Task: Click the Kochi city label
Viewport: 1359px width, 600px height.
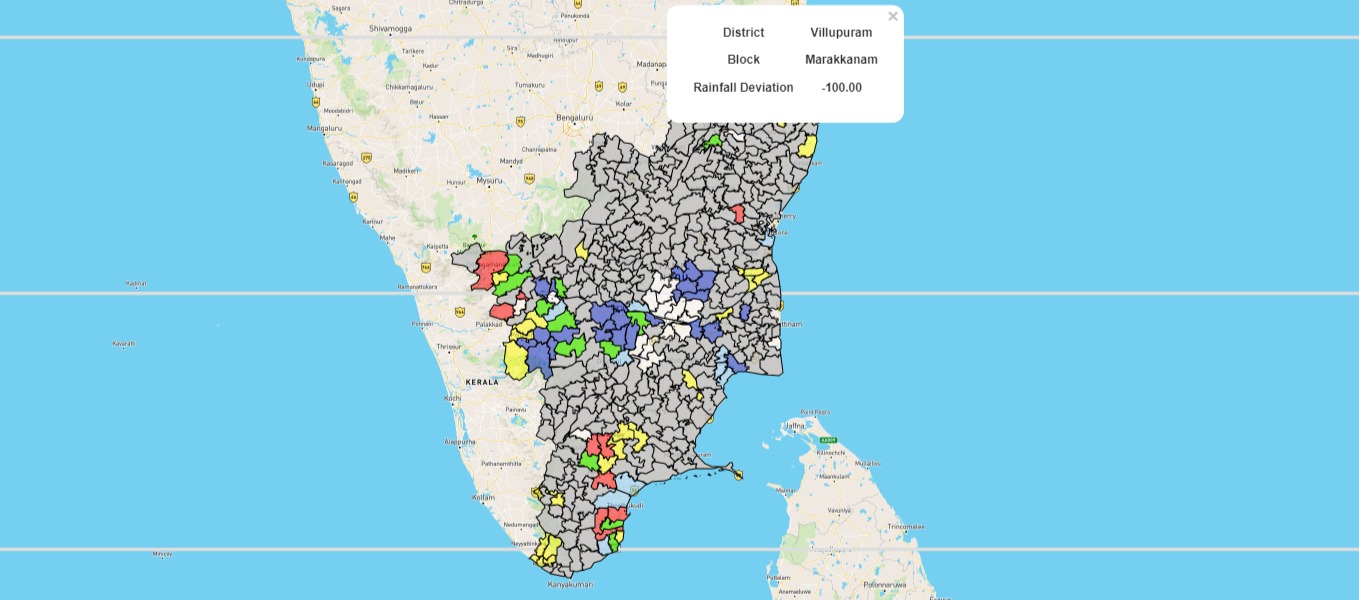Action: point(453,398)
